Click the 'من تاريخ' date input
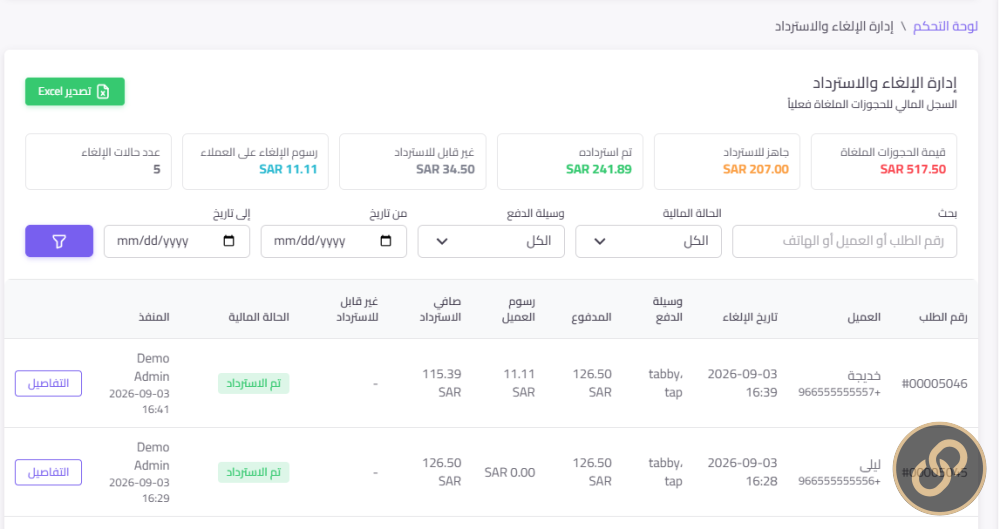 pos(334,241)
